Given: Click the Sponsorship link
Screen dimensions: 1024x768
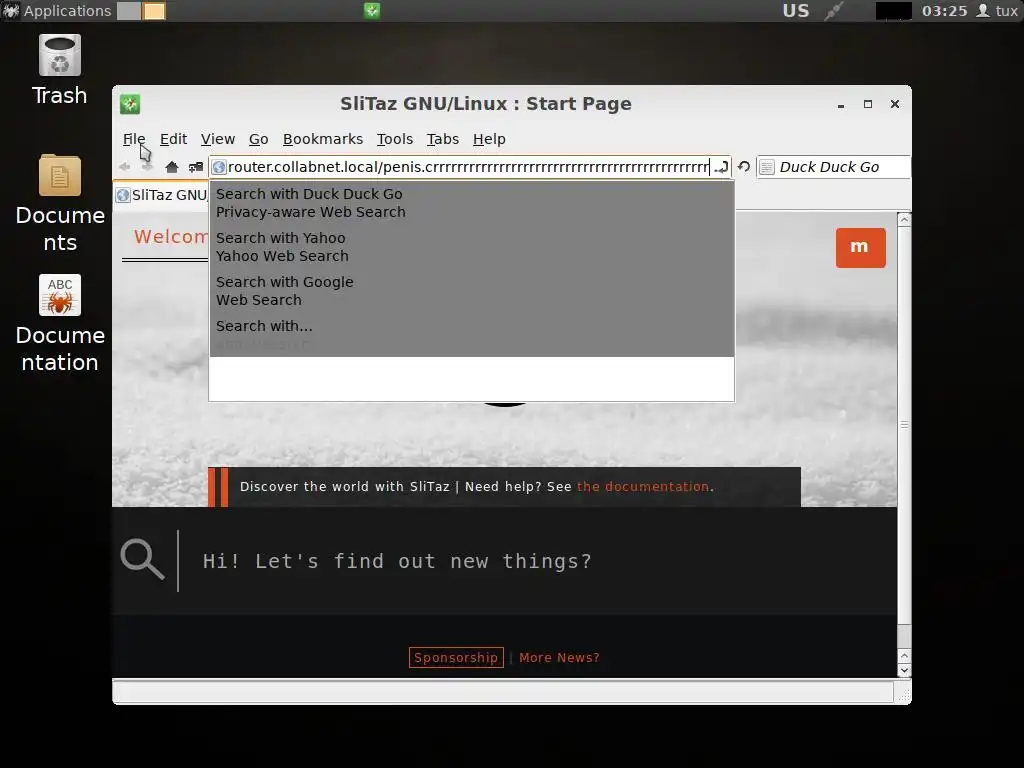Looking at the screenshot, I should [456, 658].
